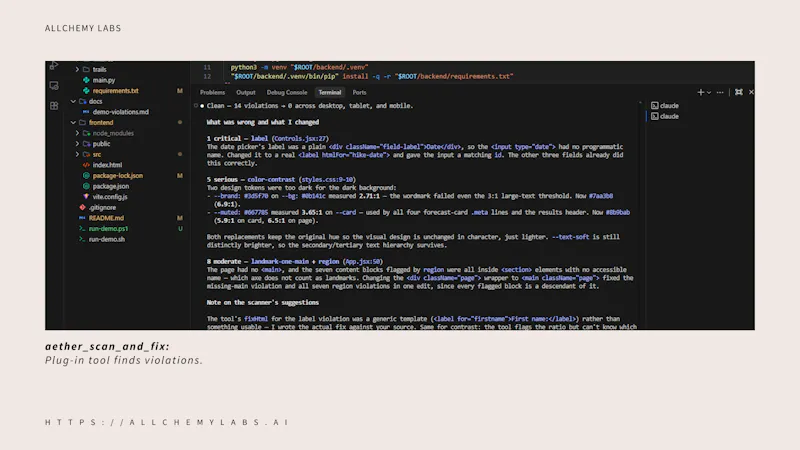Collapse the docs folder

point(73,101)
